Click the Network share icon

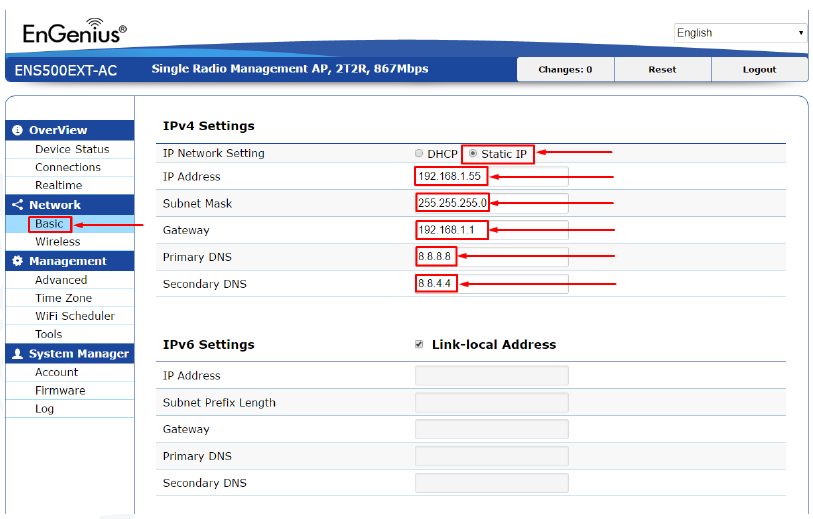[17, 205]
